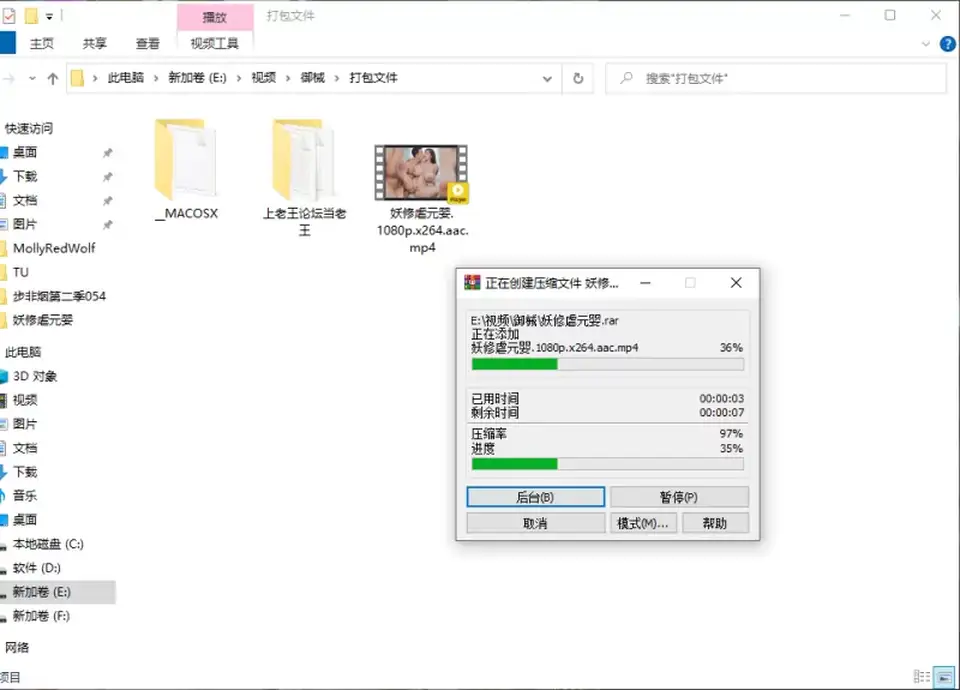Image resolution: width=960 pixels, height=690 pixels.
Task: Click the 帮助 help button
Action: [715, 523]
